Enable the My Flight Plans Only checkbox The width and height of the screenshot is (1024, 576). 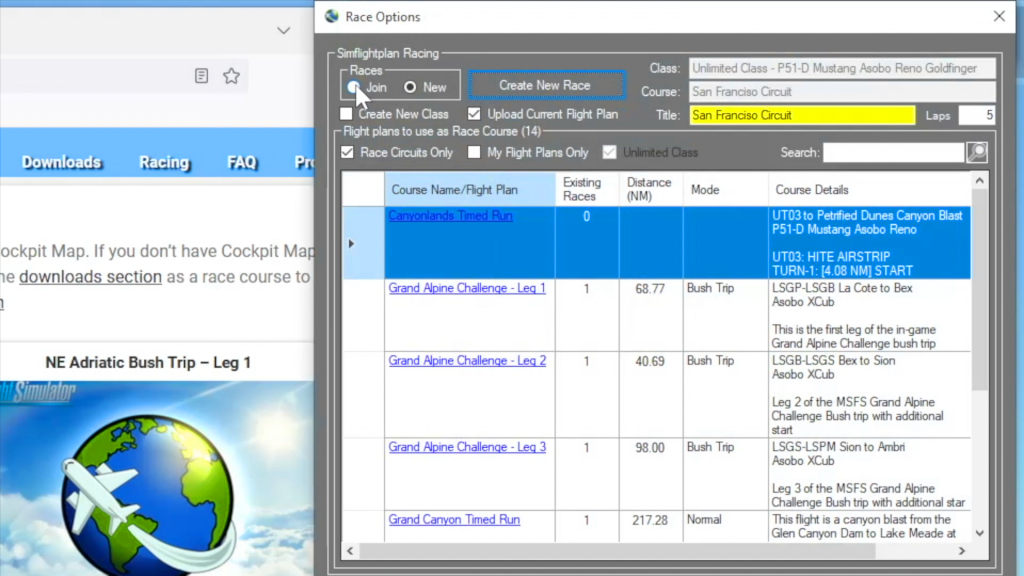pyautogui.click(x=475, y=152)
